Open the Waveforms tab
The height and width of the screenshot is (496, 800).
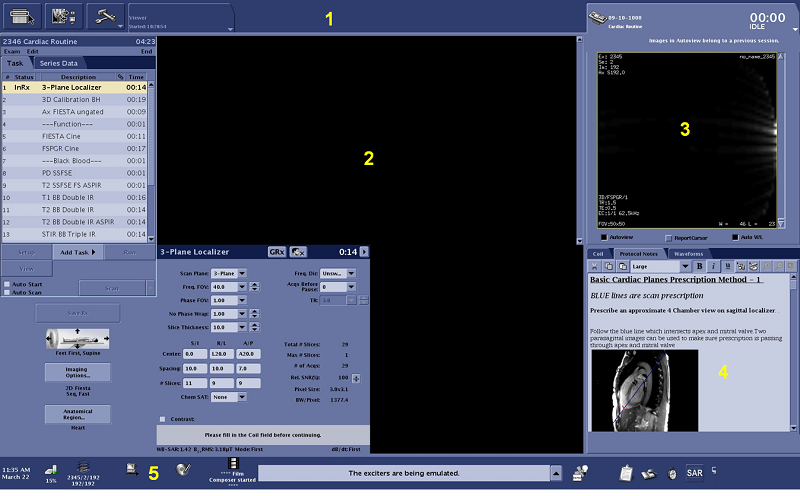click(x=687, y=254)
